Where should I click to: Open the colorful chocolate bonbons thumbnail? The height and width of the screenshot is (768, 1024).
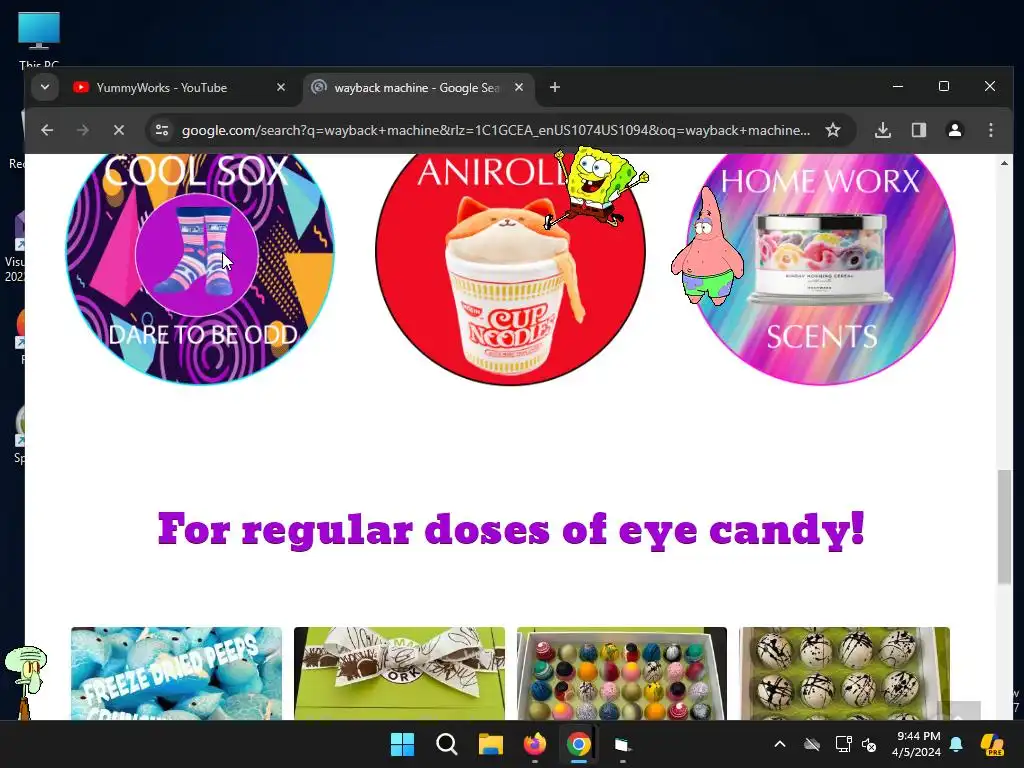621,673
